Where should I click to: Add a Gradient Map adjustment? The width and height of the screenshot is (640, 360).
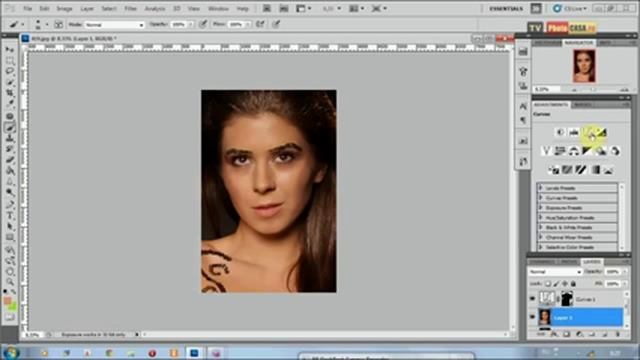[595, 170]
